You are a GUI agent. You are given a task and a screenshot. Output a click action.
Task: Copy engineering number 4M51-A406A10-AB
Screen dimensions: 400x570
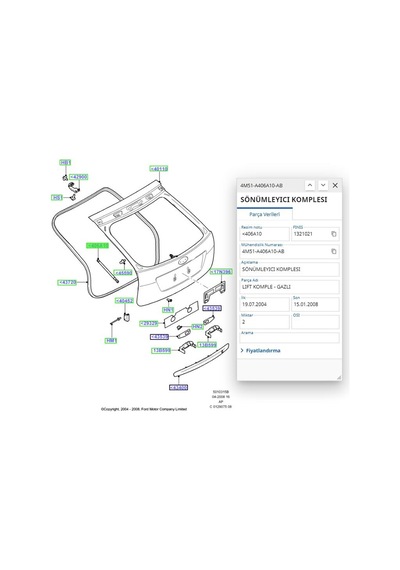334,251
